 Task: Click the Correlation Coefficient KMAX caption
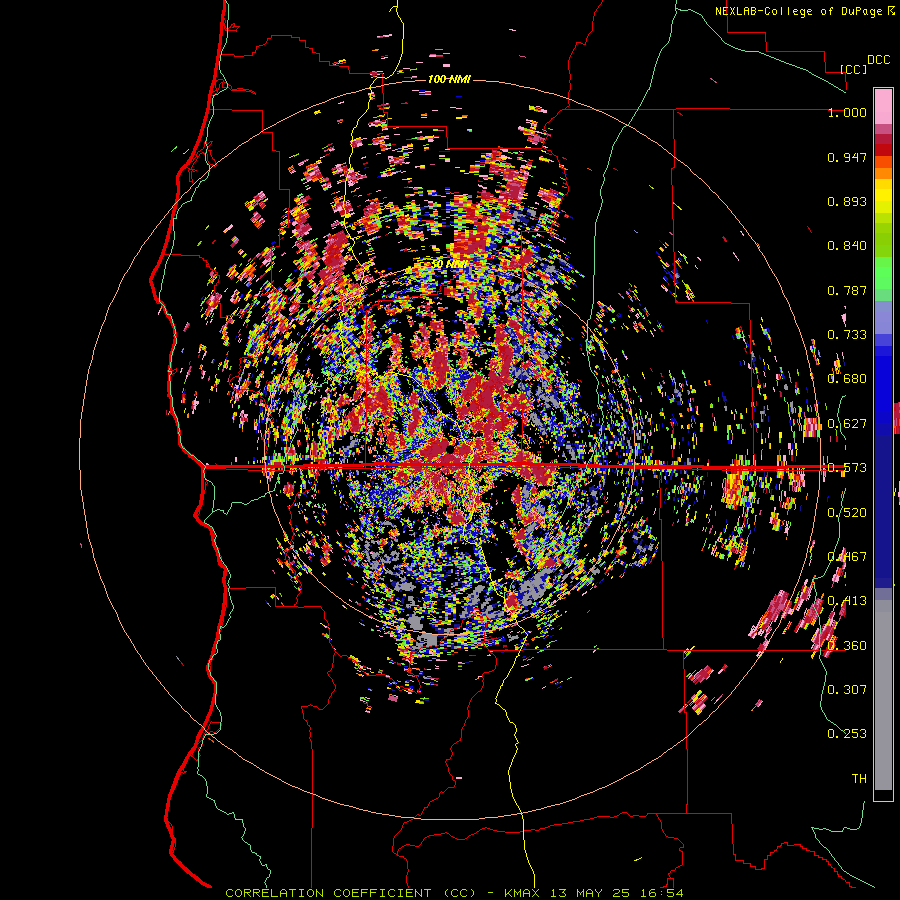[x=454, y=893]
